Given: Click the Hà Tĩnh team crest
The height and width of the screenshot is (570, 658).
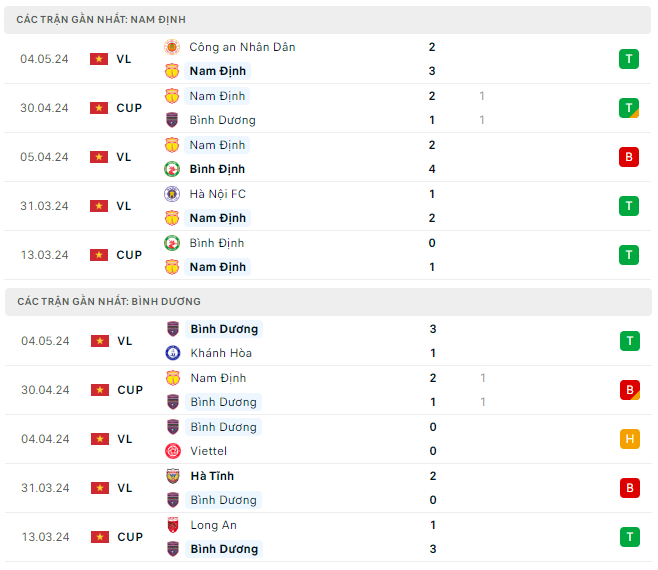Looking at the screenshot, I should coord(172,476).
